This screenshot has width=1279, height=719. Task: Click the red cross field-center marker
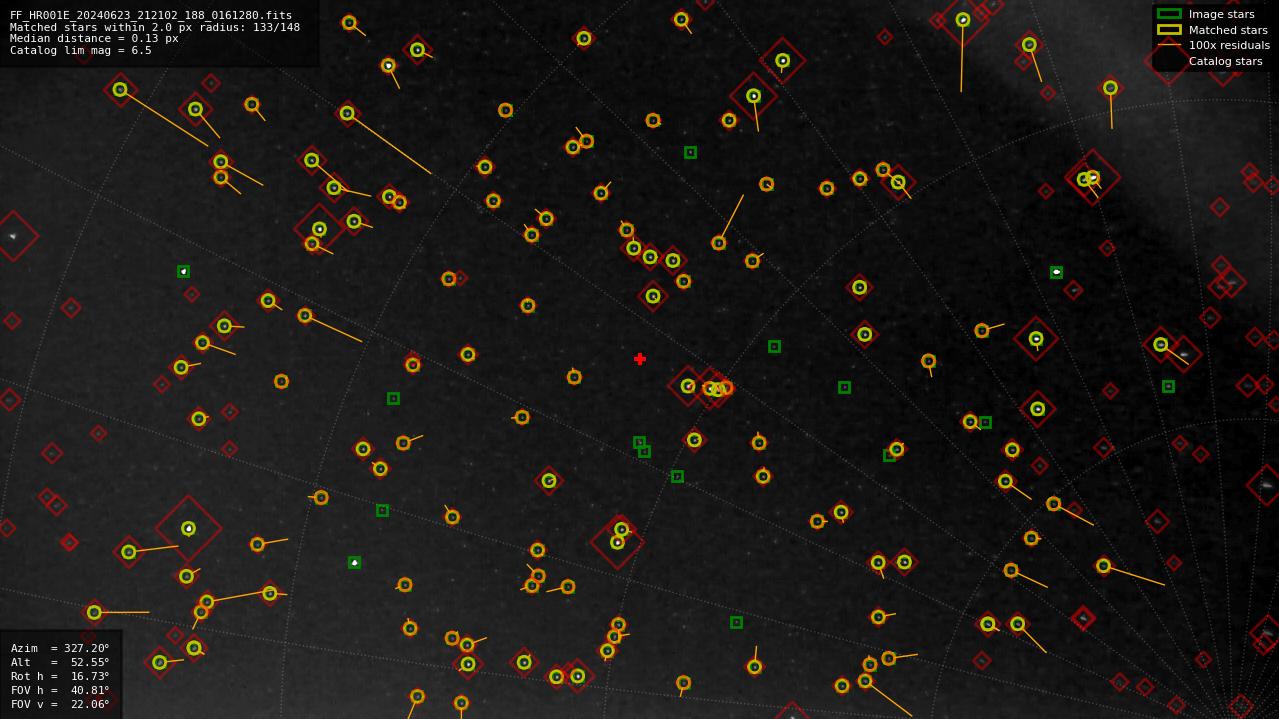click(640, 359)
